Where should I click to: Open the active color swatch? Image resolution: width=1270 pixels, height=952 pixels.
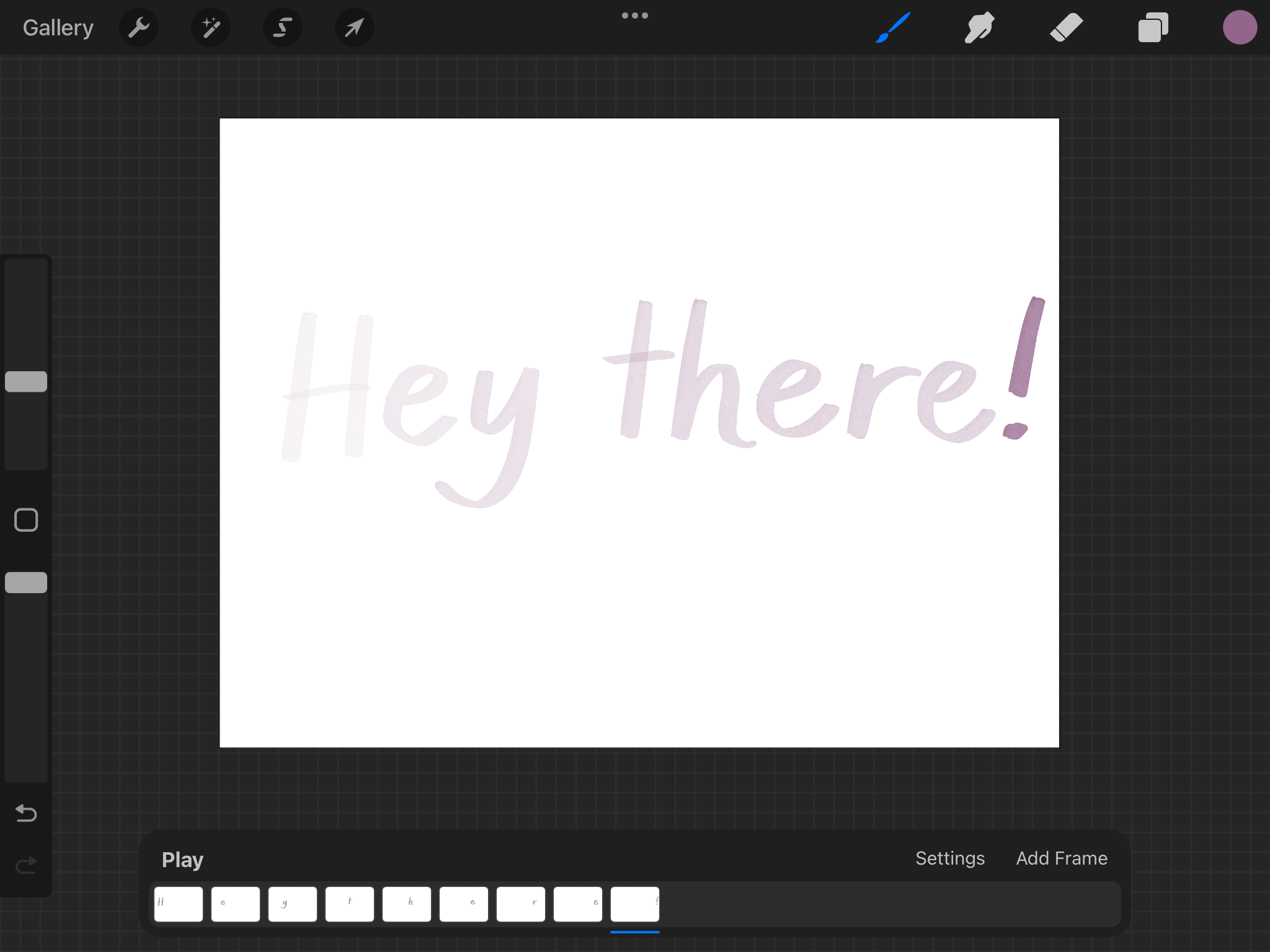[x=1240, y=27]
